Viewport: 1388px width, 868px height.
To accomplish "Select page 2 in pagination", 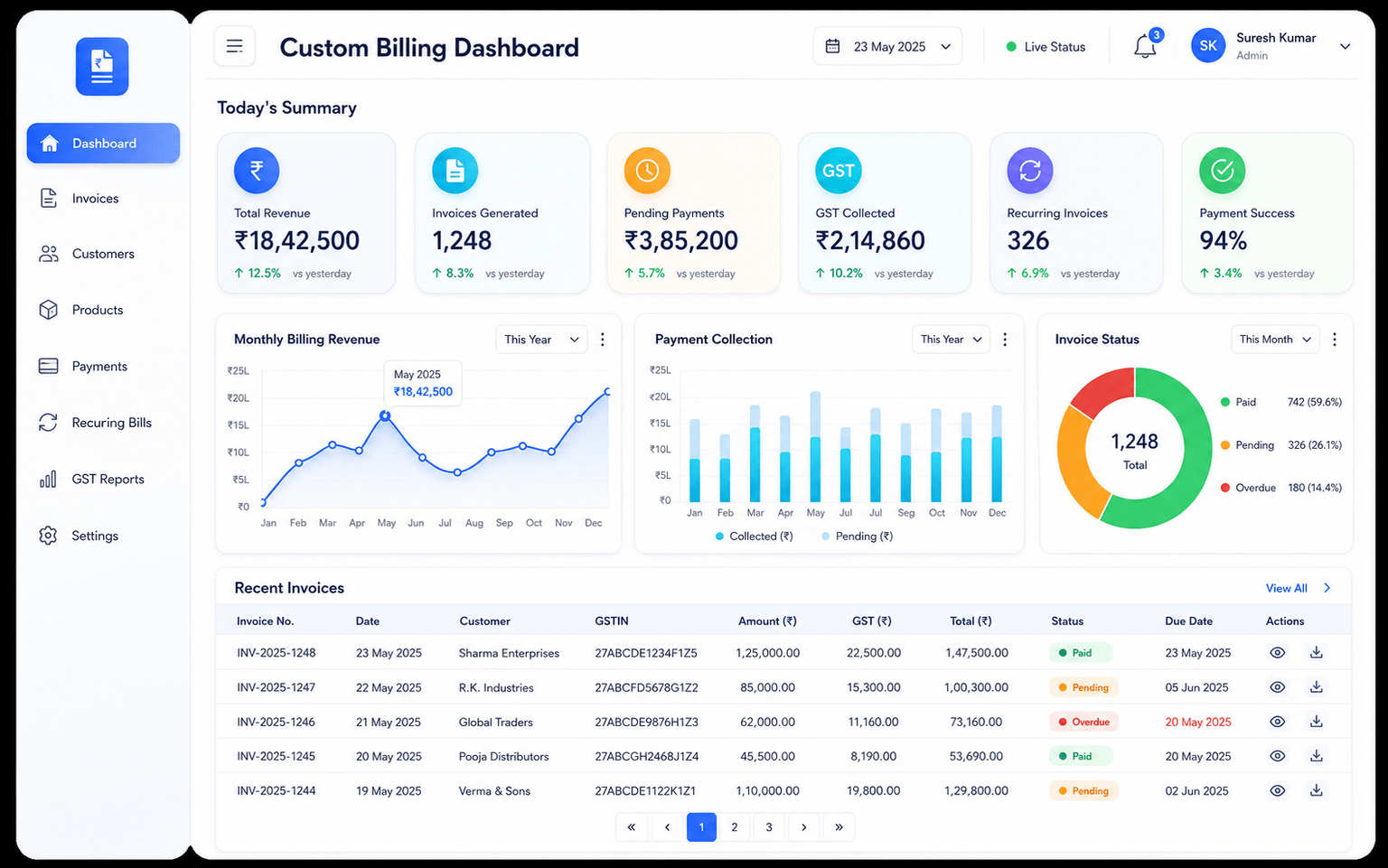I will click(x=735, y=827).
